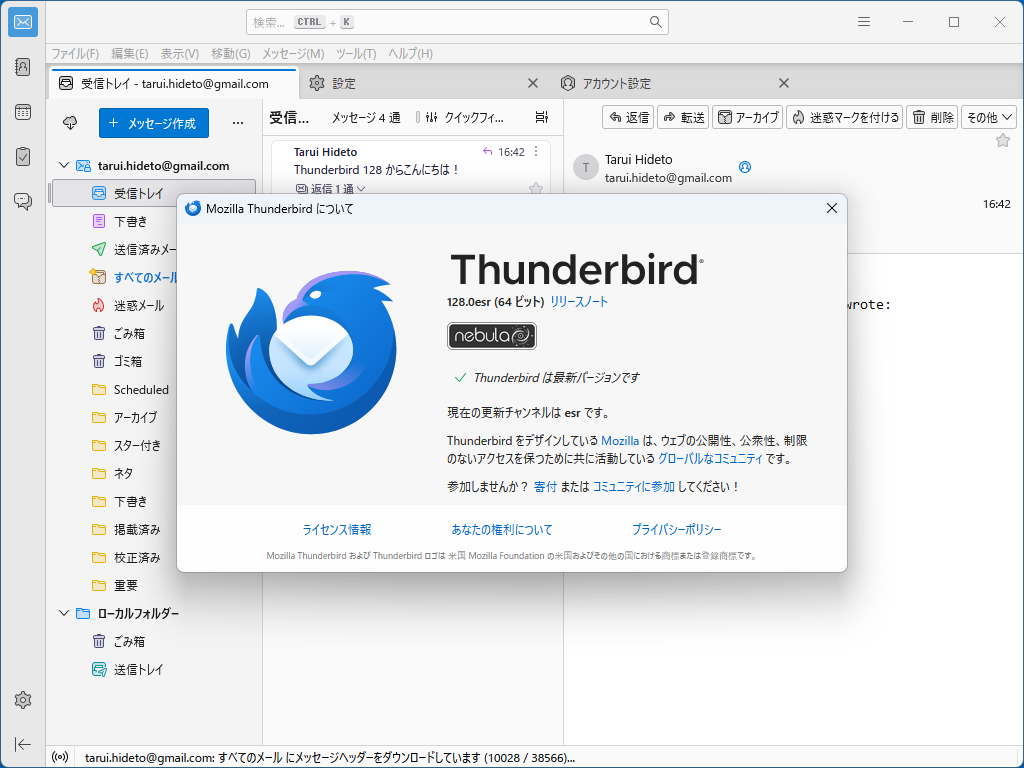
Task: Click the three-dot options icon on the message
Action: pos(536,151)
